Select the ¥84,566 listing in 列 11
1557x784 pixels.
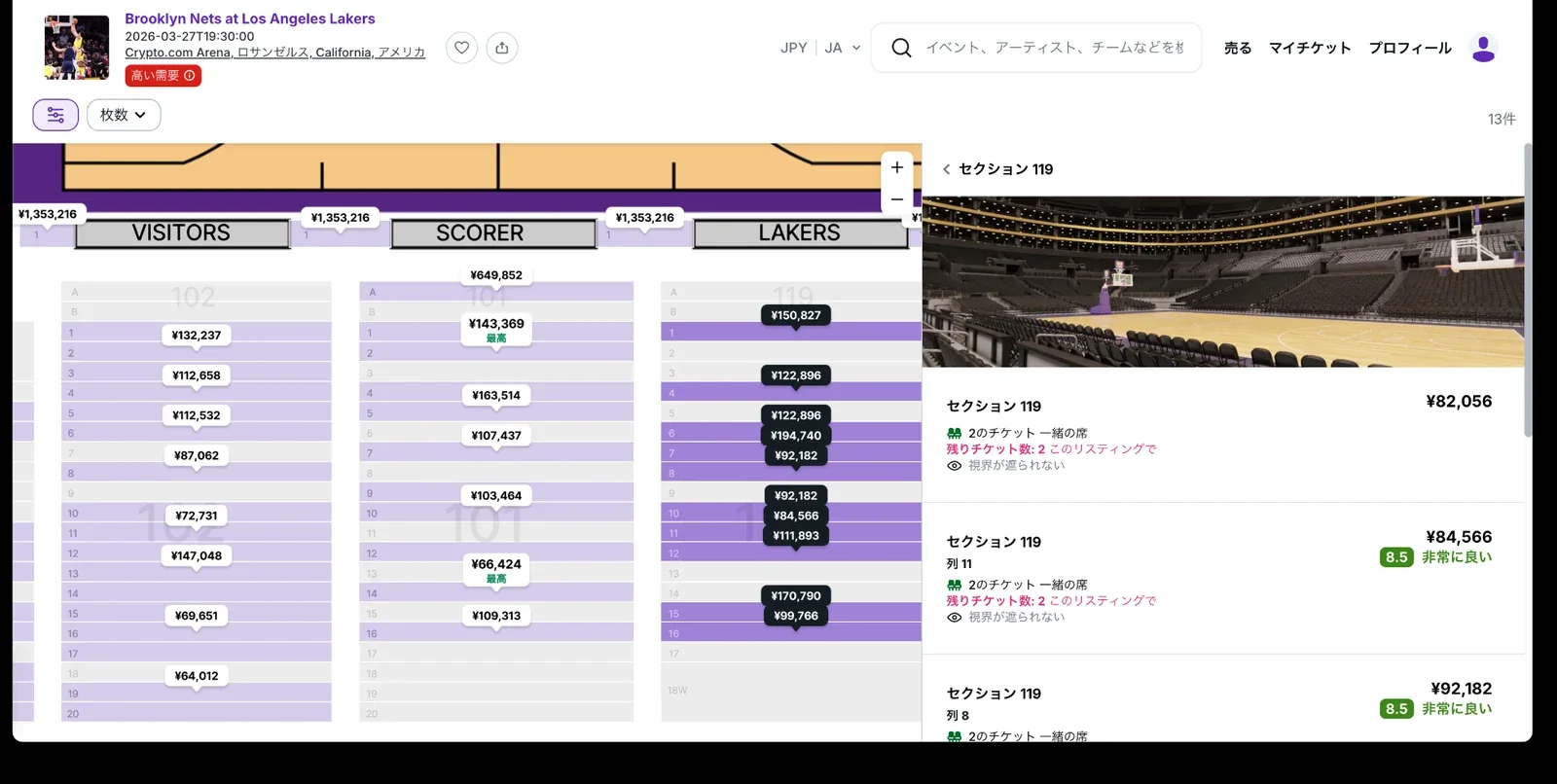(x=1223, y=579)
